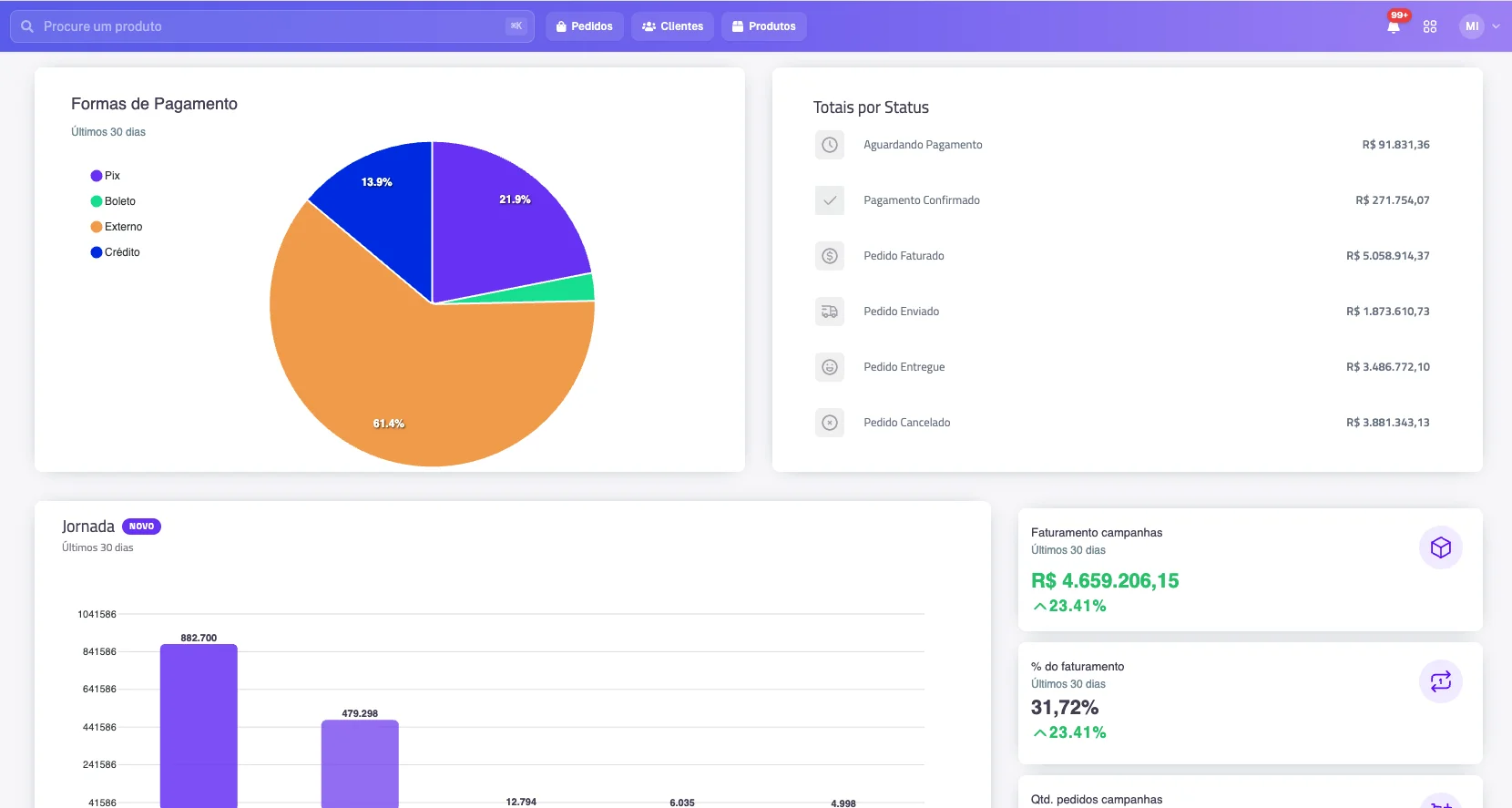Screen dimensions: 1512x808
Task: Click the value R$ 91.831,36
Action: [x=1395, y=145]
